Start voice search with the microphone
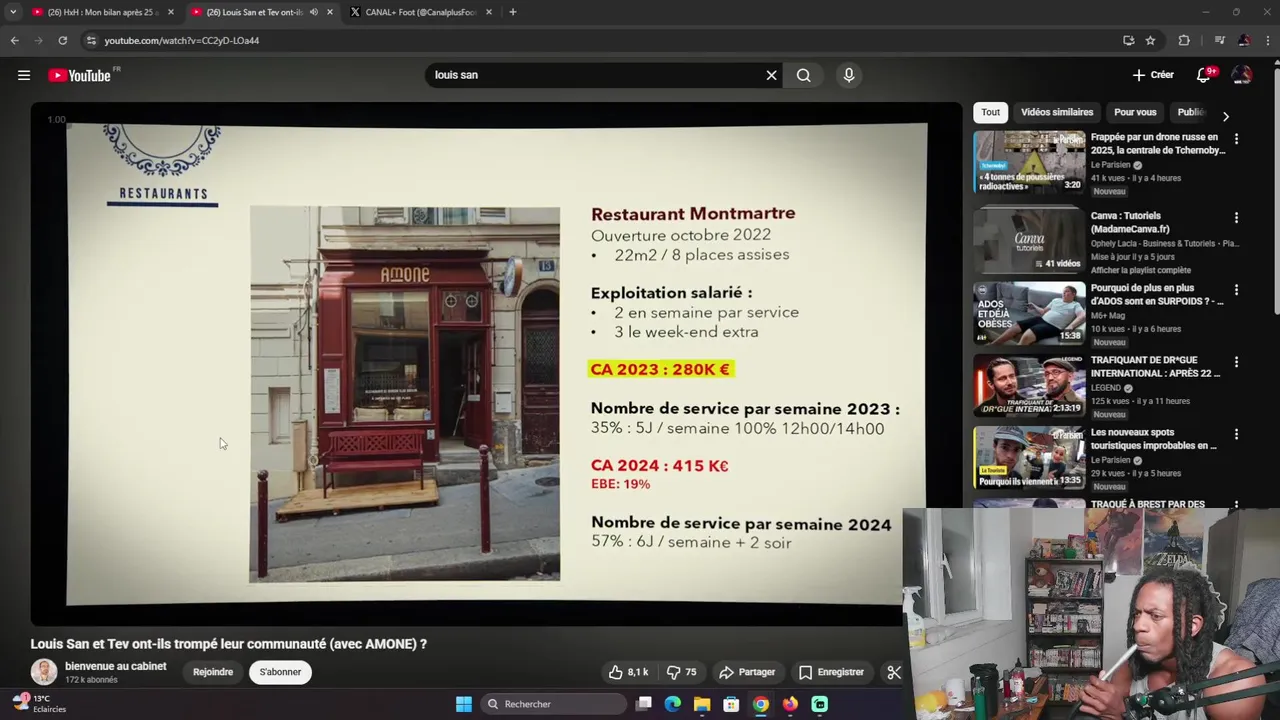 click(x=849, y=75)
